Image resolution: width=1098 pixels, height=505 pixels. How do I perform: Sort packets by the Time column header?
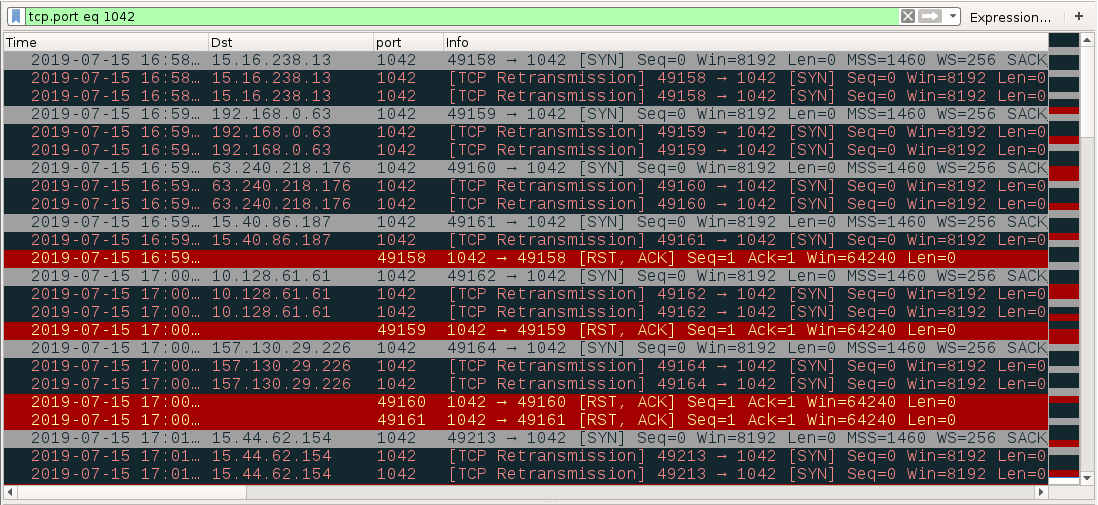point(106,43)
